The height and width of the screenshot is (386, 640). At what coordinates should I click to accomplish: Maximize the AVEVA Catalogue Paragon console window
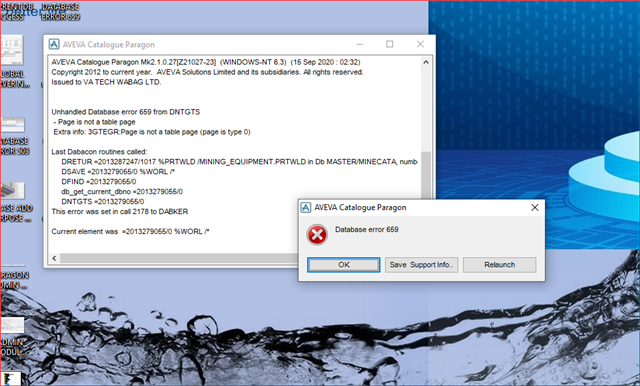click(x=389, y=44)
